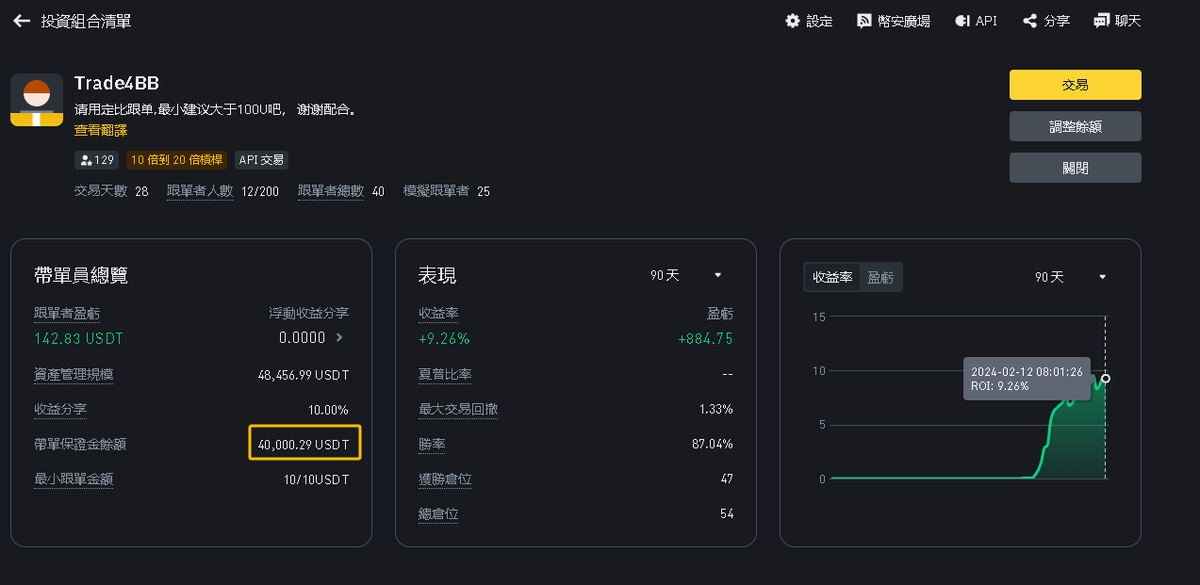
Task: Expand 浮動收益分享 chevron arrow
Action: (x=339, y=338)
